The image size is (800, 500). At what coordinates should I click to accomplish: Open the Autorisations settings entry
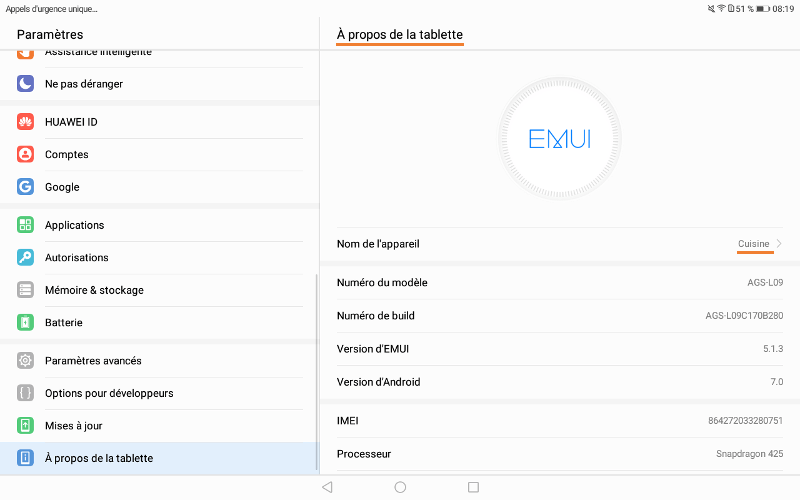160,257
